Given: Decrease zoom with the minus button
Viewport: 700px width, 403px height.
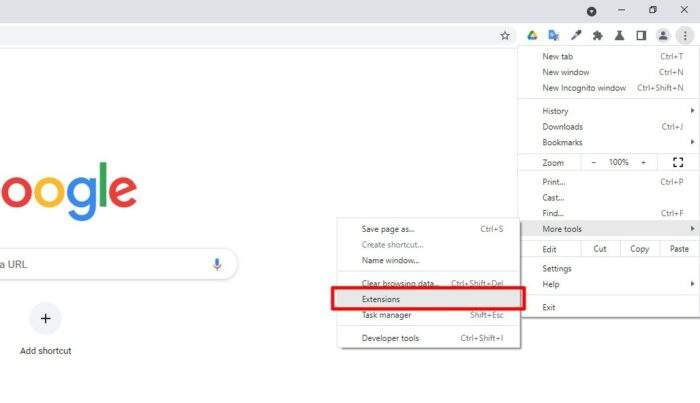Looking at the screenshot, I should tap(594, 162).
